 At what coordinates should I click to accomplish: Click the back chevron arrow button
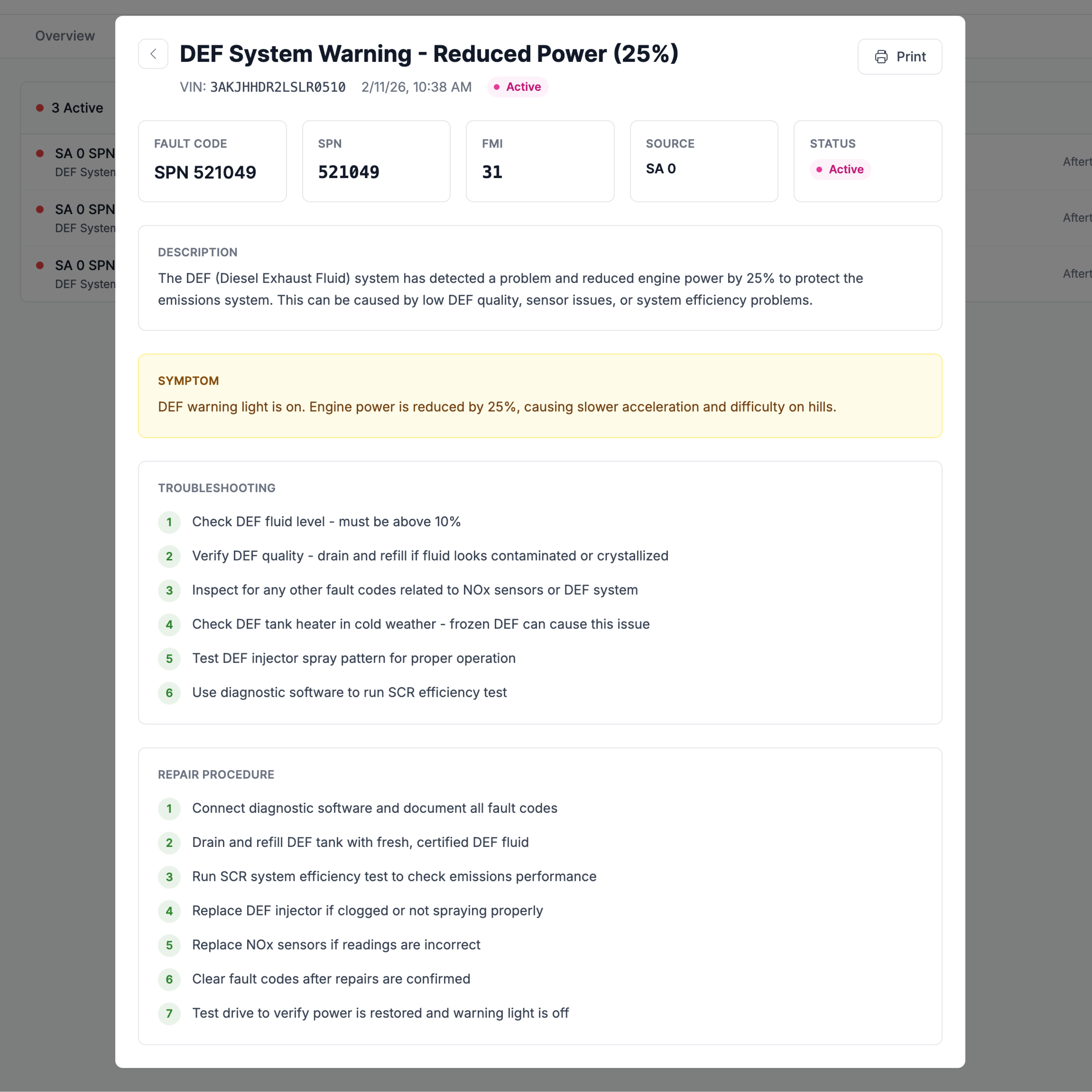(x=153, y=54)
